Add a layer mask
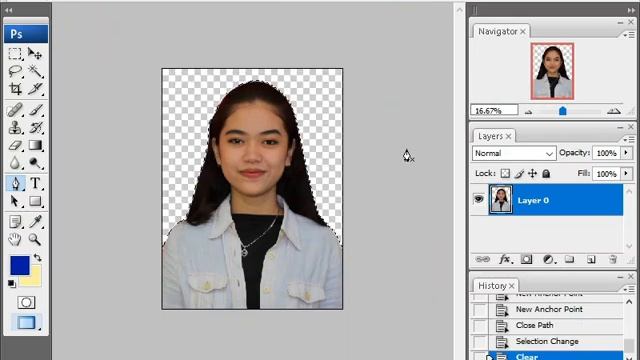Image resolution: width=640 pixels, height=360 pixels. tap(527, 260)
